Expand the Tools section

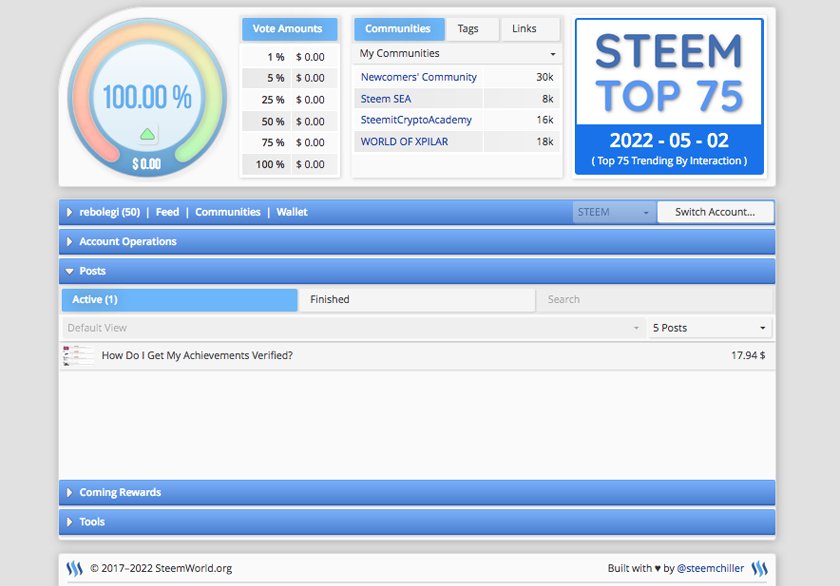[417, 522]
